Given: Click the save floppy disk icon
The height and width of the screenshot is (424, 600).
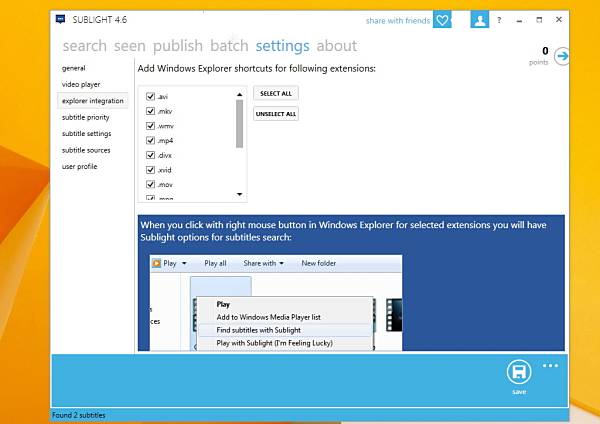Looking at the screenshot, I should click(x=519, y=372).
